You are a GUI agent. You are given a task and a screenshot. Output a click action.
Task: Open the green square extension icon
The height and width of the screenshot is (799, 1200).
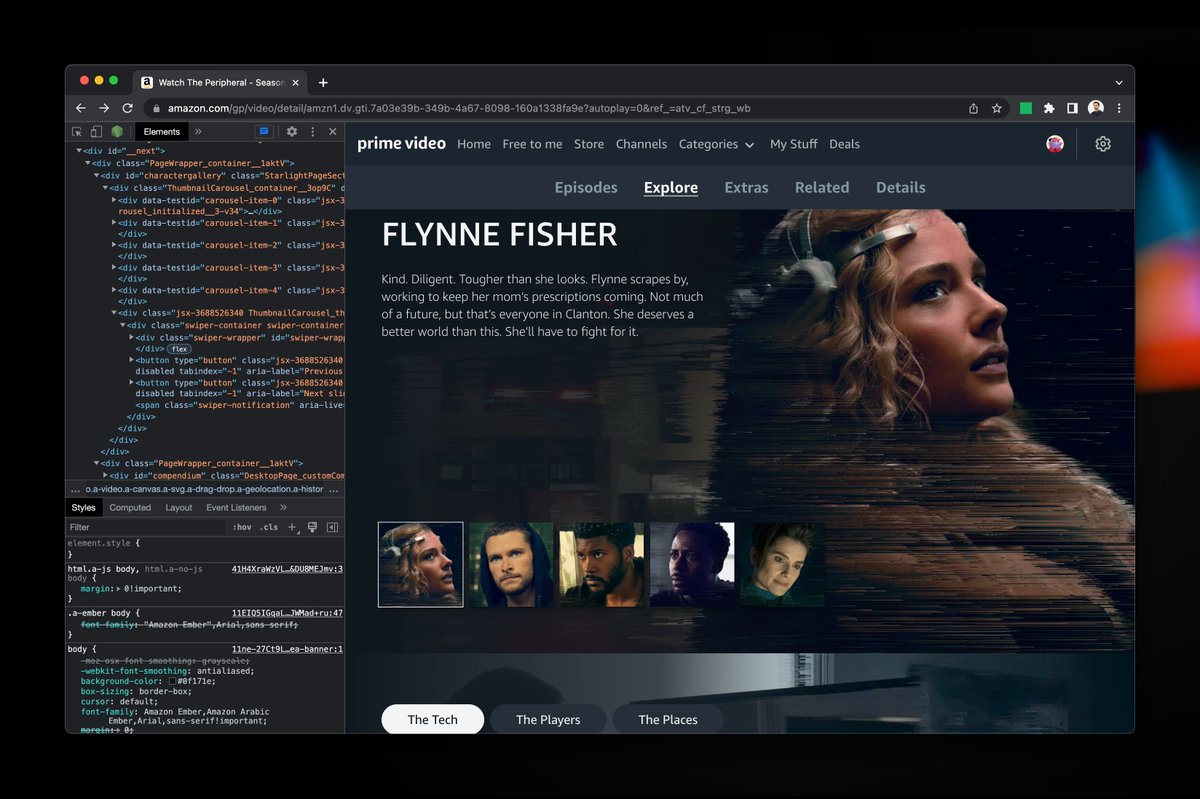(x=1026, y=108)
